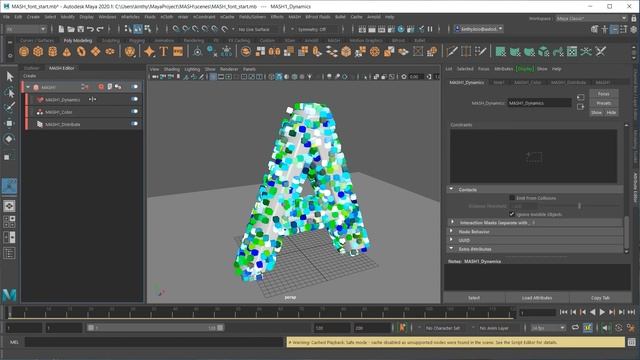The image size is (640, 360).
Task: Click the save scene icon
Action: (x=80, y=29)
